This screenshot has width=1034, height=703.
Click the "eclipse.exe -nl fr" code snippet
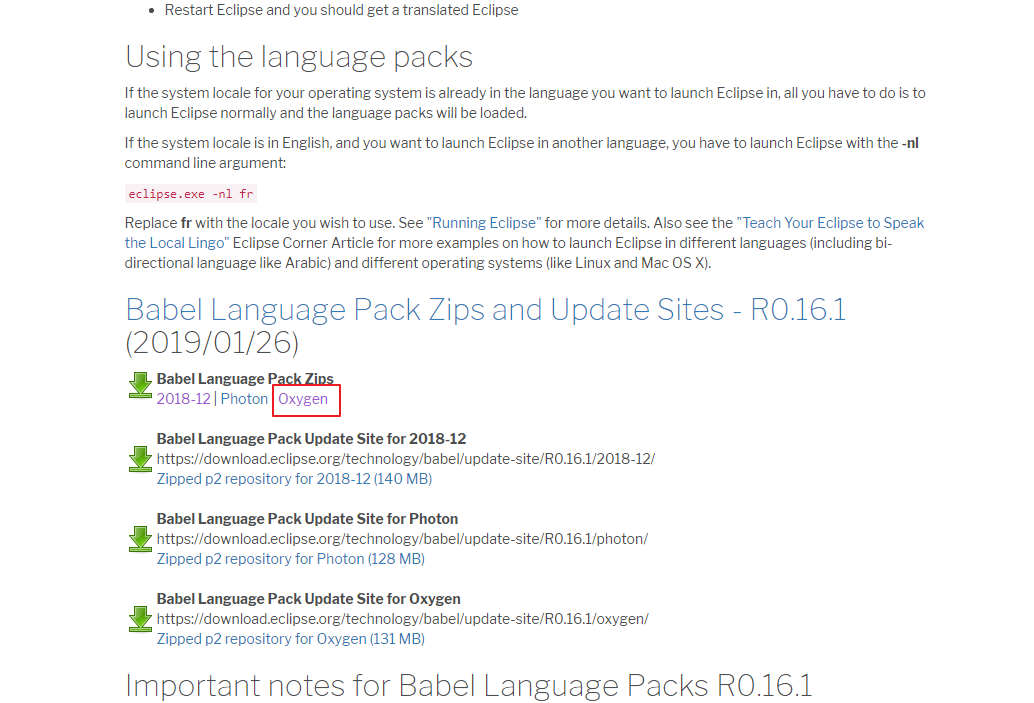coord(191,194)
